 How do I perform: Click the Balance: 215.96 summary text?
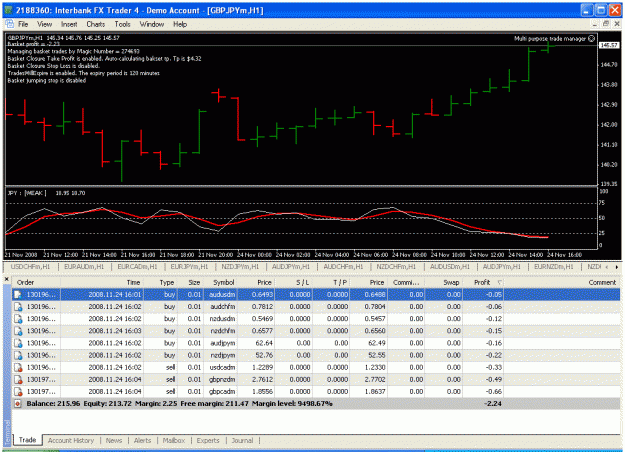(x=53, y=403)
